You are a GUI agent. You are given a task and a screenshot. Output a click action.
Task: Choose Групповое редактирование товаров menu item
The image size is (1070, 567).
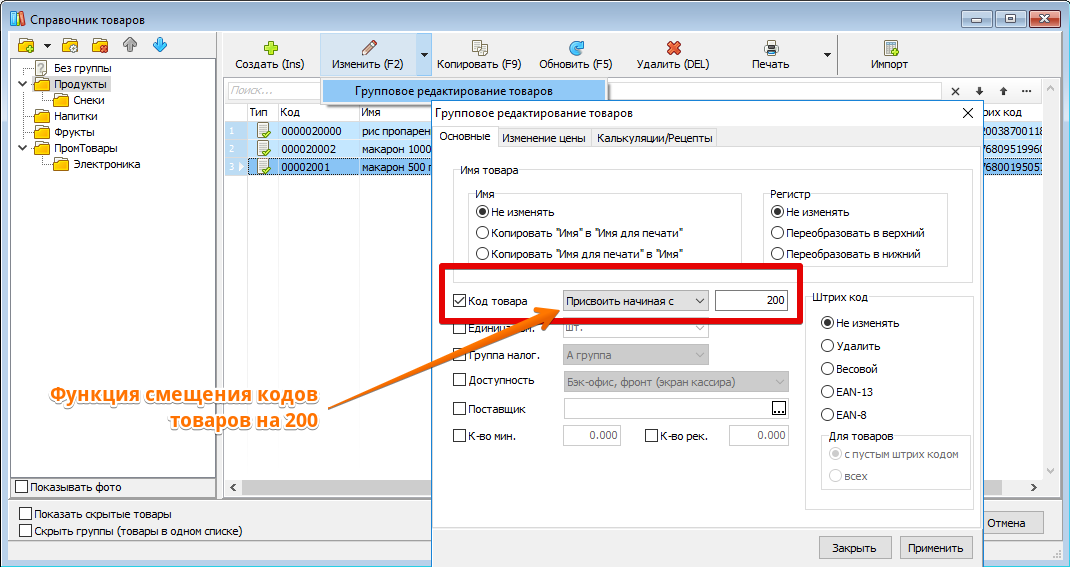(464, 91)
